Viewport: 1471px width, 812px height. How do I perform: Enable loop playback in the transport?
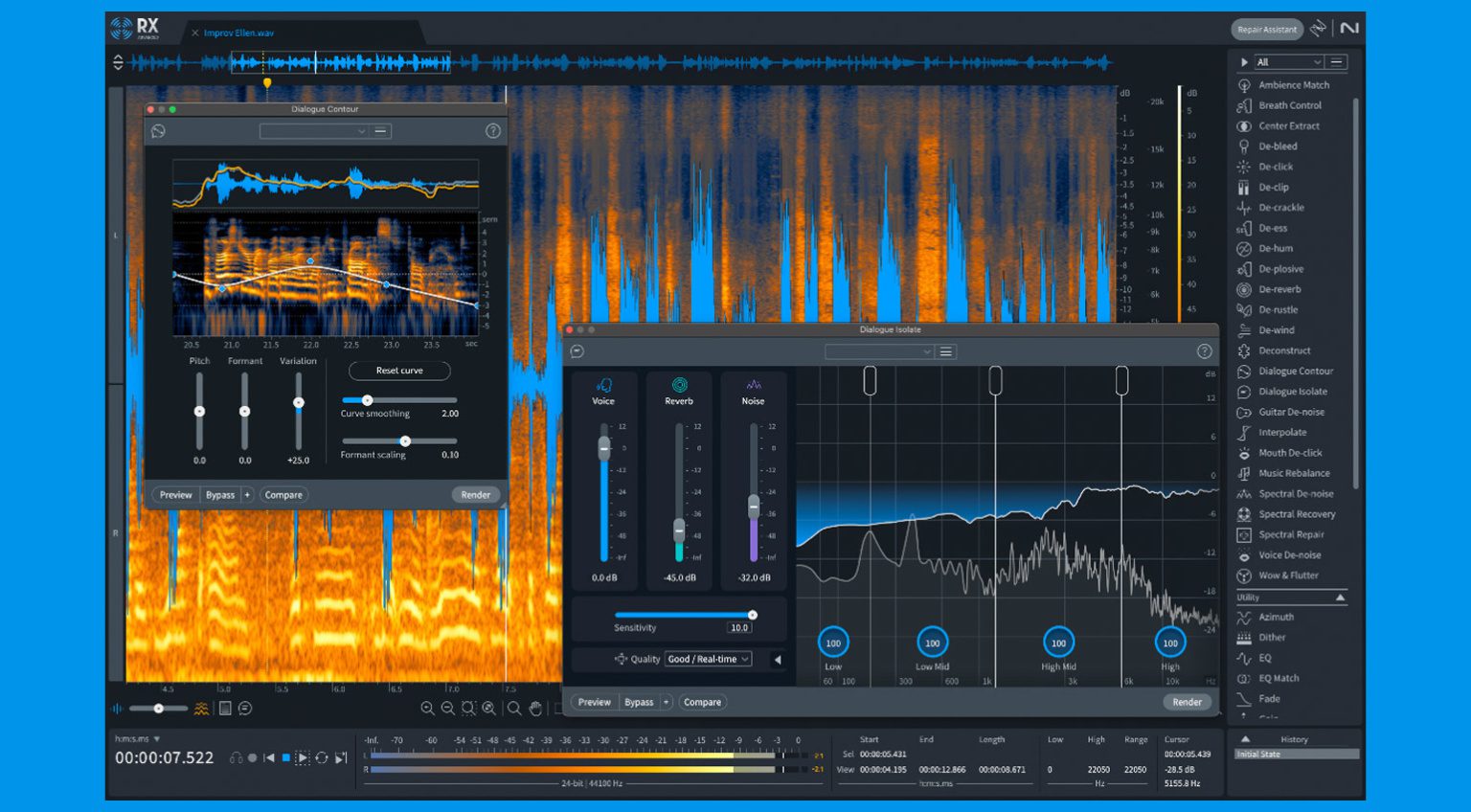coord(321,758)
